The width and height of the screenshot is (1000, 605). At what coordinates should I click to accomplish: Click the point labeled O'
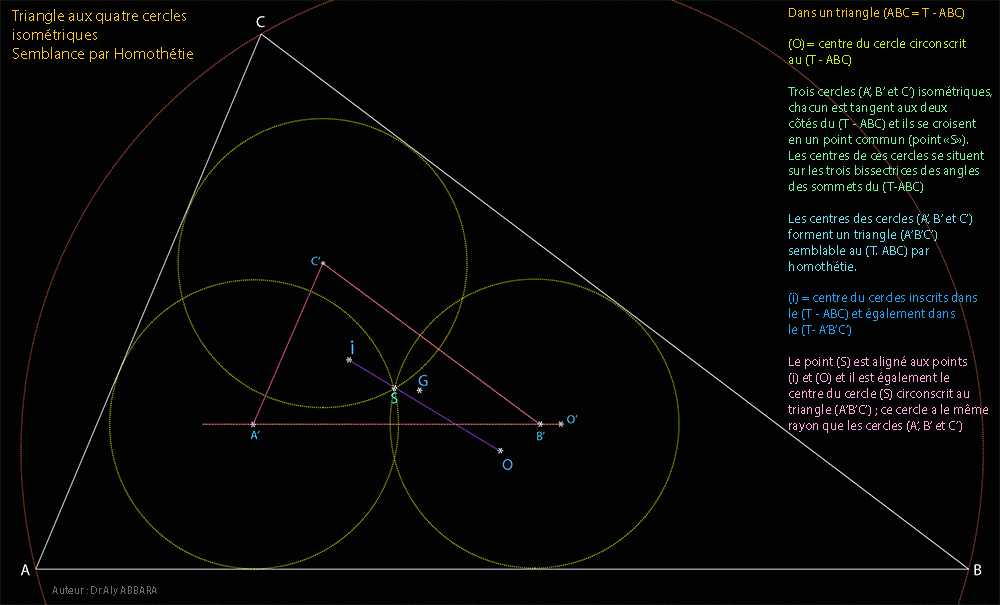tap(561, 424)
